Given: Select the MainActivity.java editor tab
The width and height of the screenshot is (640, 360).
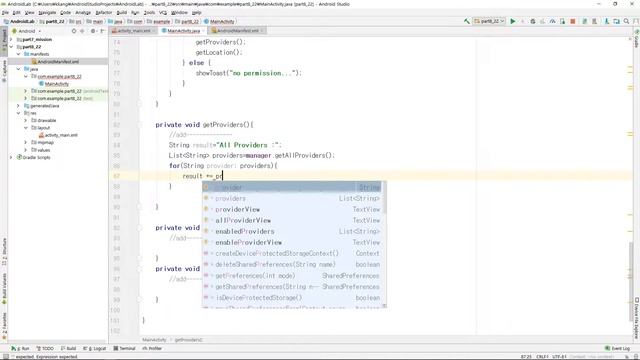Looking at the screenshot, I should coord(183,31).
